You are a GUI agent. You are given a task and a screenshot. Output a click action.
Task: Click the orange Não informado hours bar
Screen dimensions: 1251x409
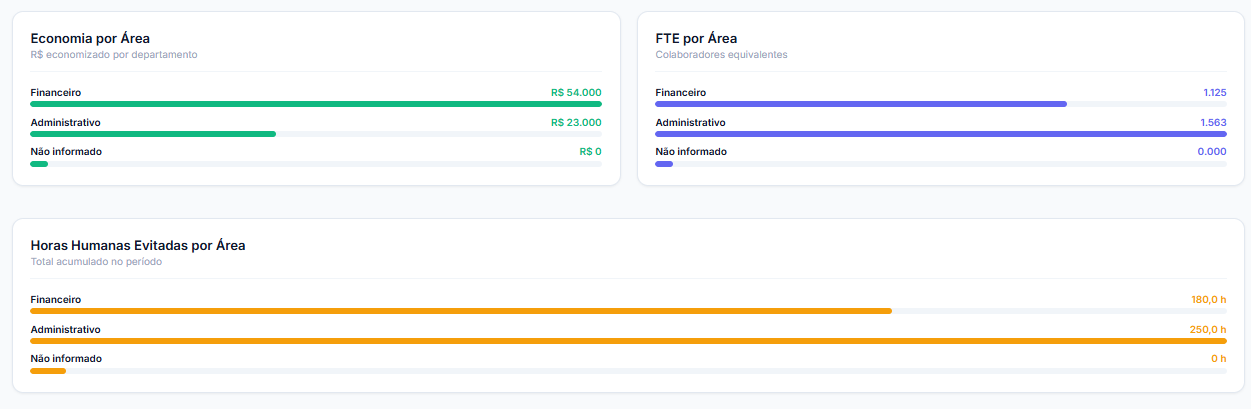coord(48,371)
